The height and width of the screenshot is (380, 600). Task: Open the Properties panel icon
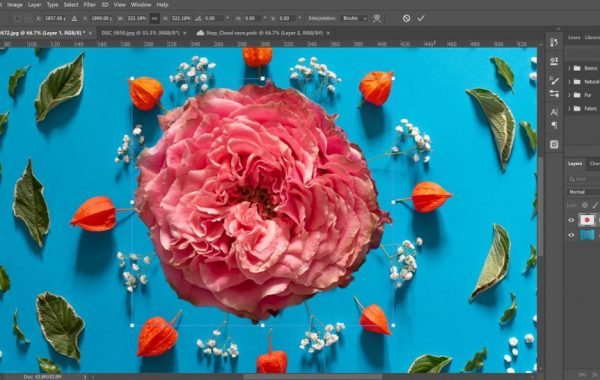coord(554,61)
